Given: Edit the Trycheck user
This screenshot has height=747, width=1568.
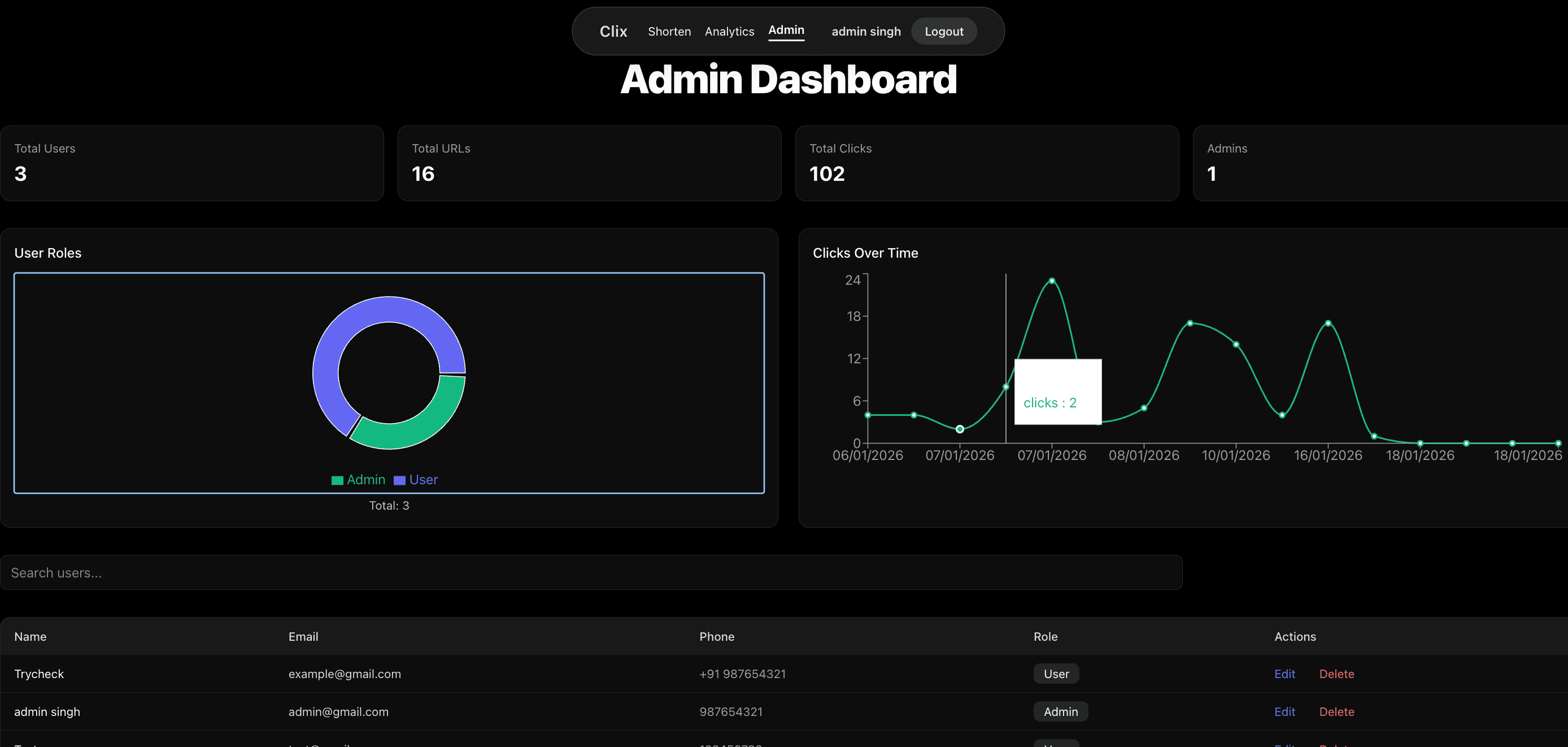Looking at the screenshot, I should pos(1284,674).
